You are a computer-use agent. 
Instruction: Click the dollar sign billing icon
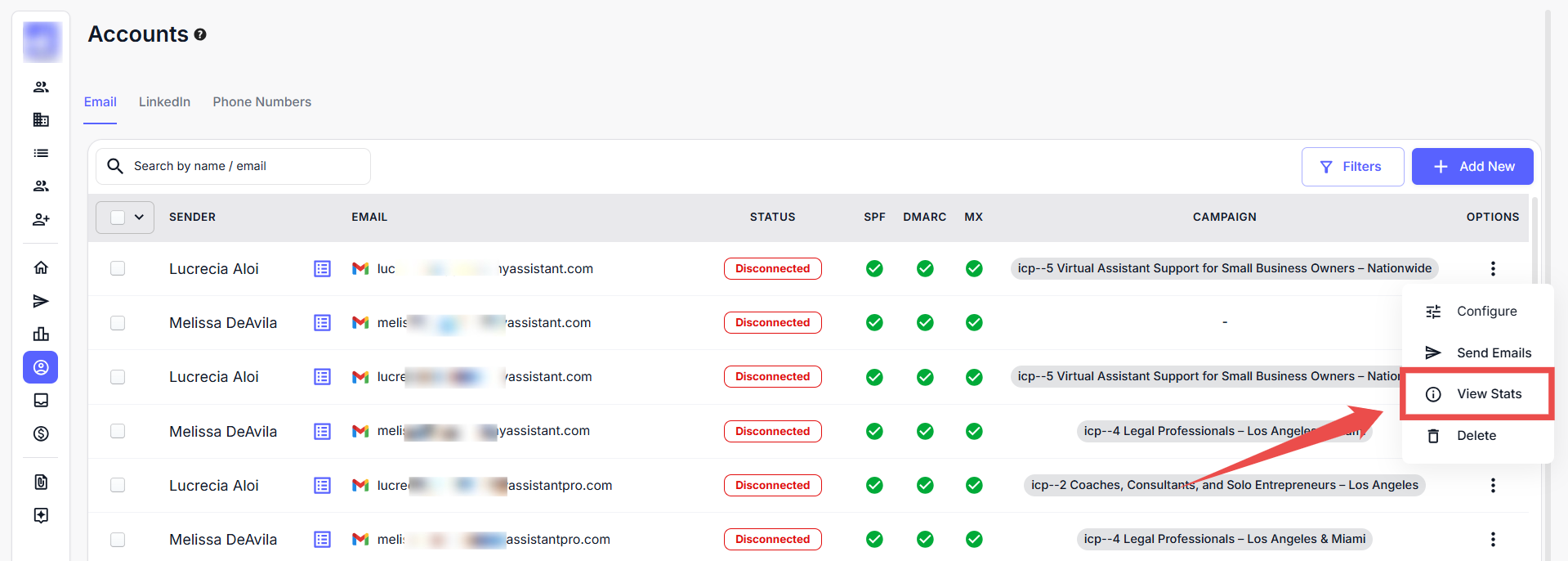point(41,433)
